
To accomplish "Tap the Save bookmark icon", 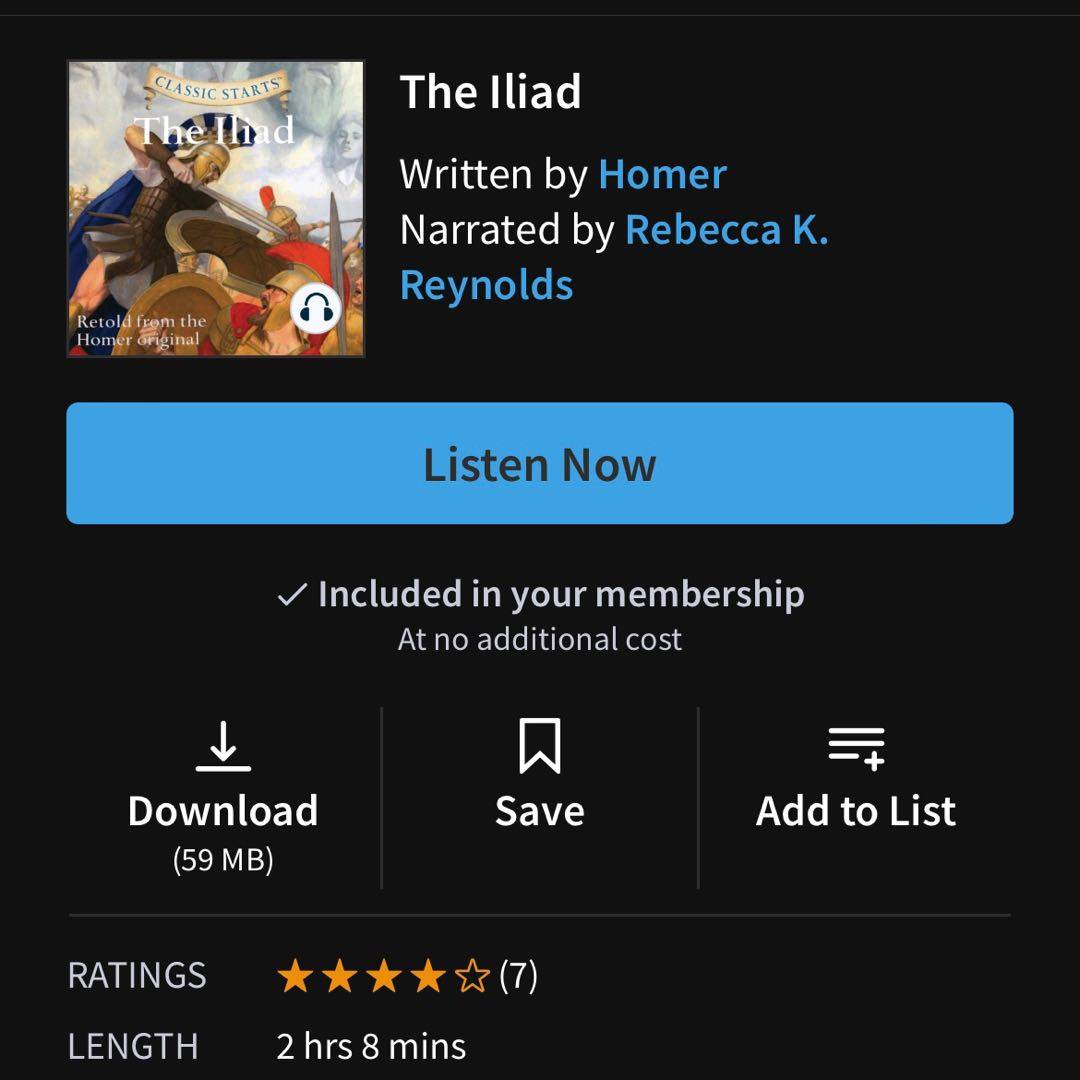I will point(540,746).
